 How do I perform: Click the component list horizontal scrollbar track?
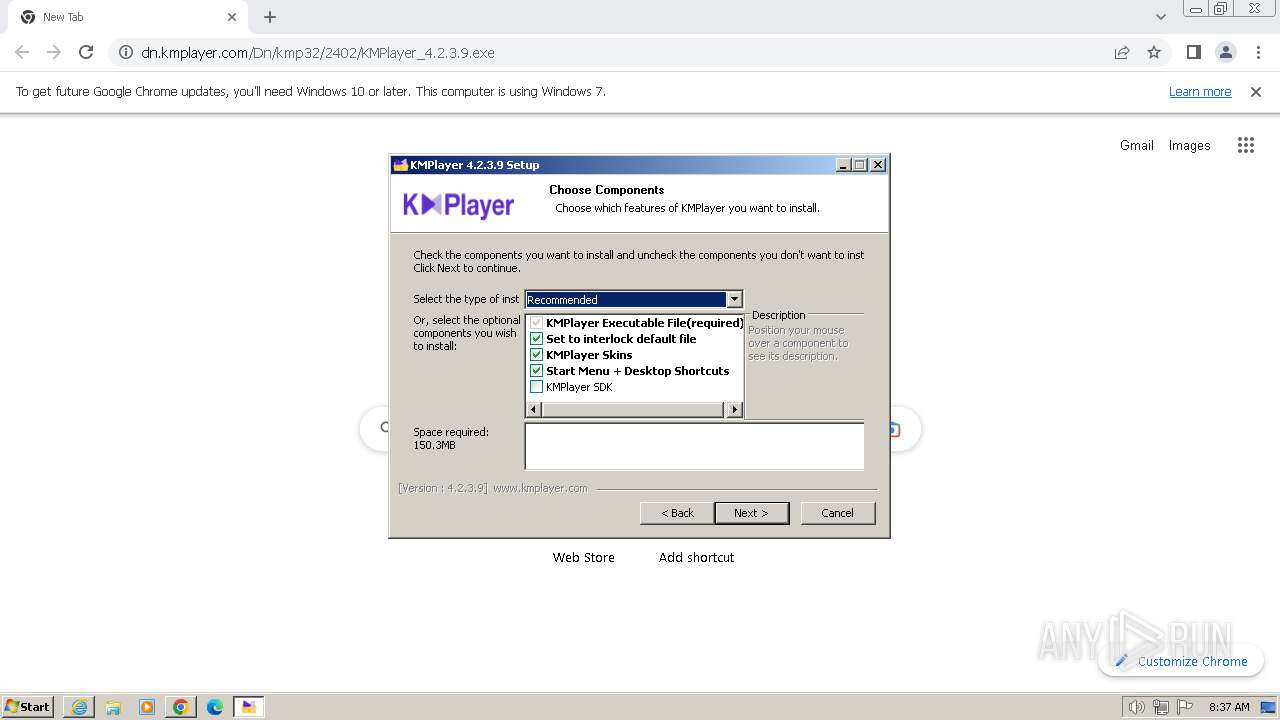coord(633,409)
